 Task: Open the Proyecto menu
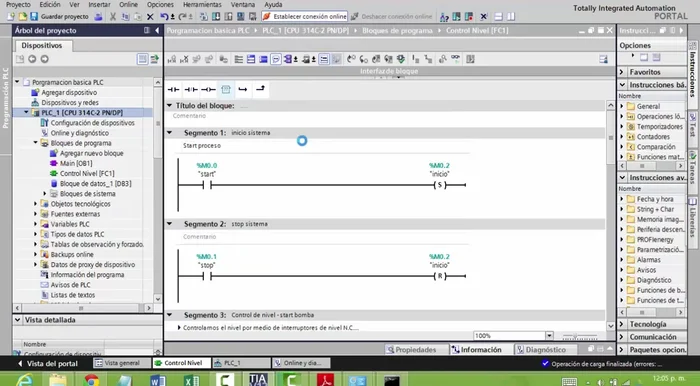18,4
